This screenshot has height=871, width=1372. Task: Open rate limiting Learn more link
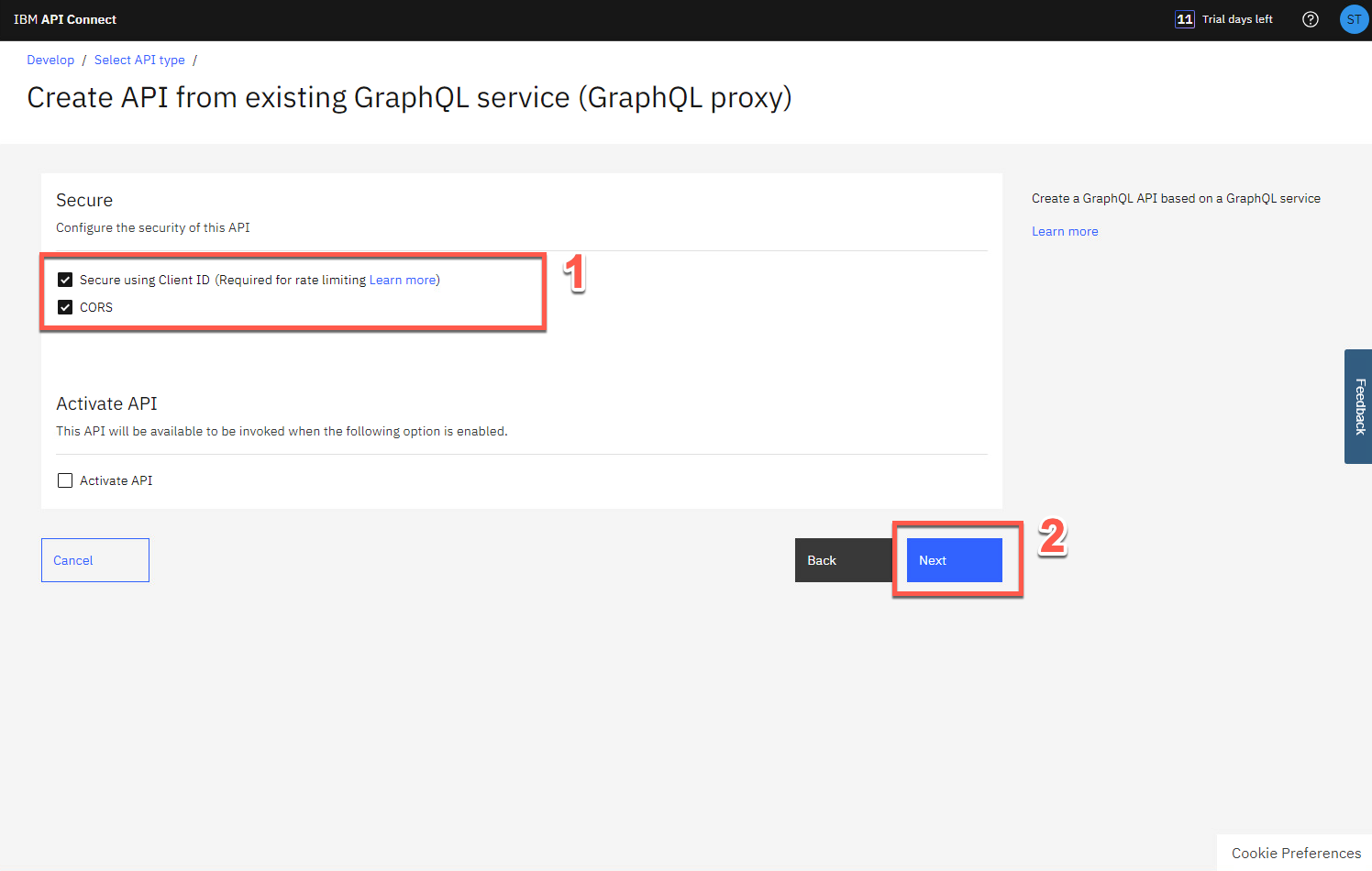pos(403,280)
